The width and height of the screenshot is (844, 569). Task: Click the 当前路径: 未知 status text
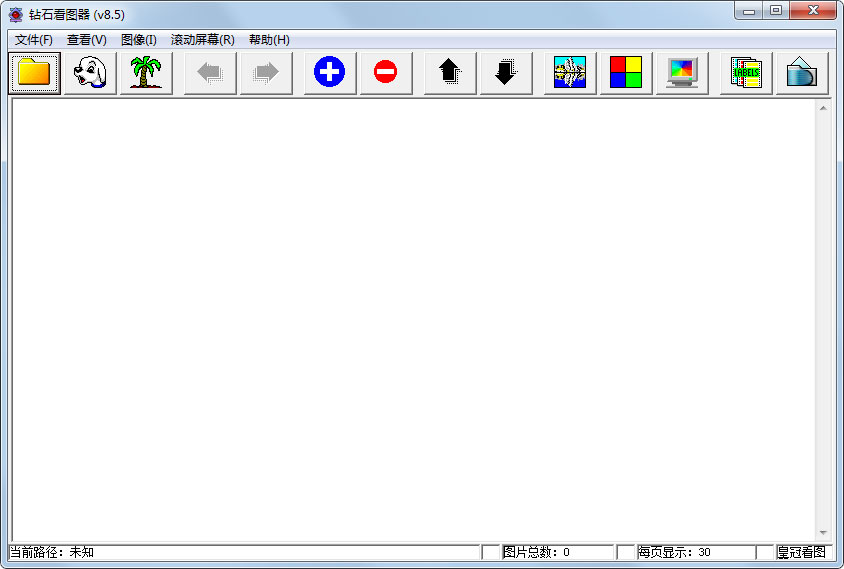[x=52, y=552]
